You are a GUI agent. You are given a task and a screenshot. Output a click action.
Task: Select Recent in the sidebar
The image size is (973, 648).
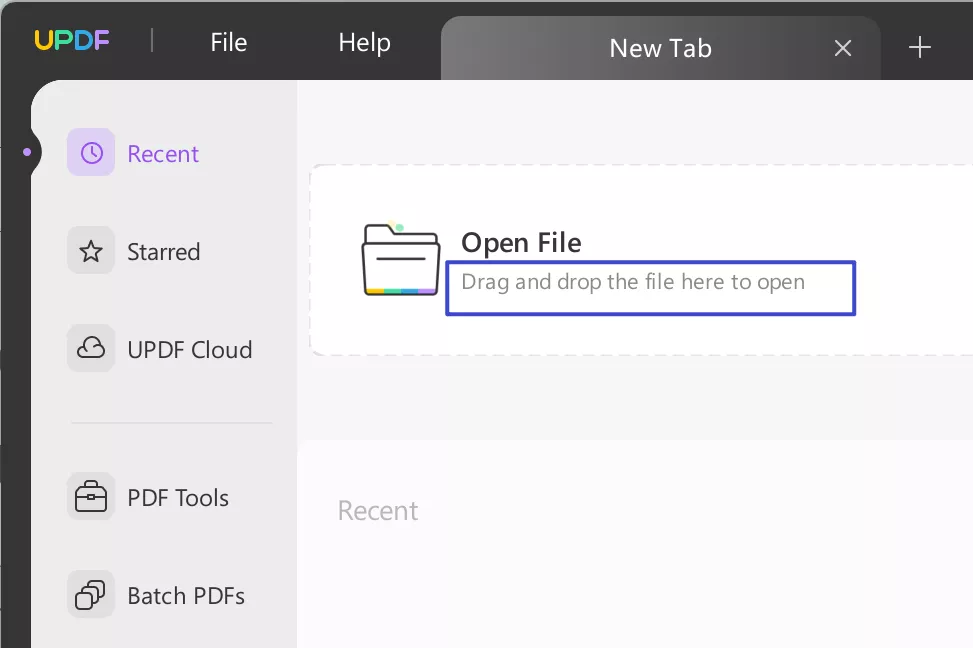163,154
